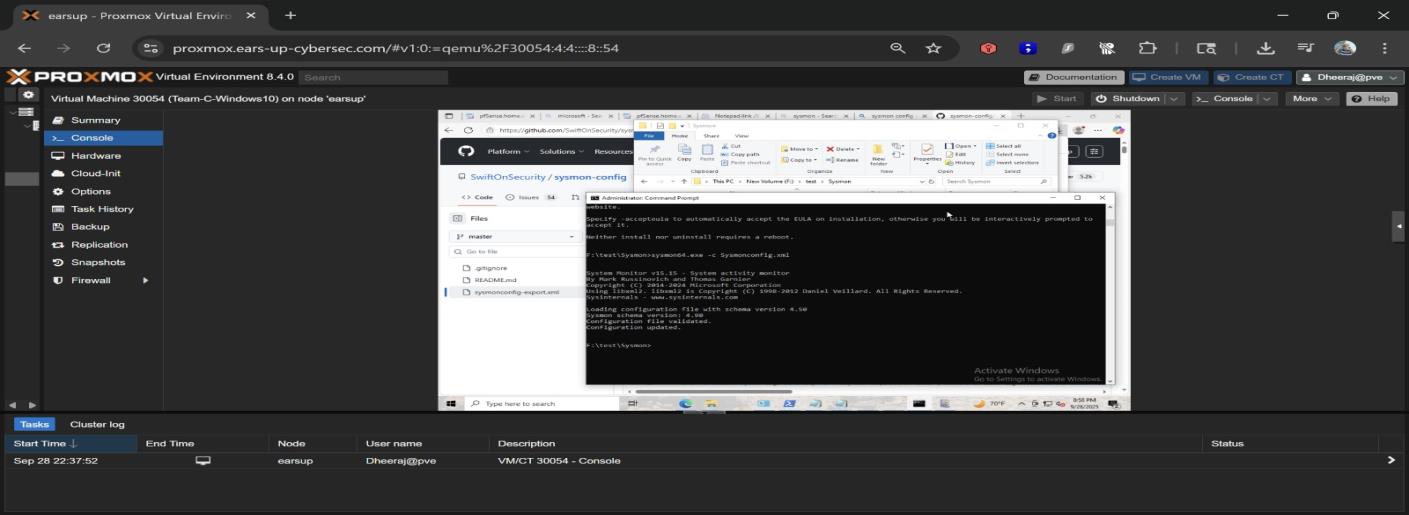Open the Shutdown dropdown arrow
The image size is (1409, 515).
[x=1174, y=98]
